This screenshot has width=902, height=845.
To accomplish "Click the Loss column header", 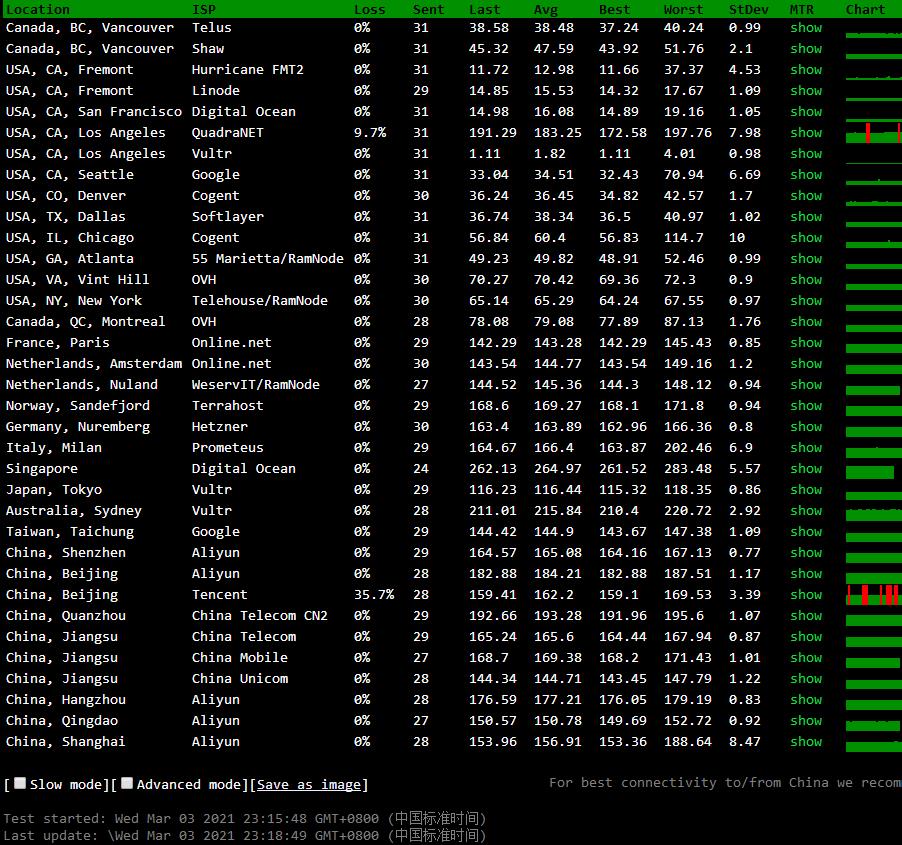I will [369, 9].
